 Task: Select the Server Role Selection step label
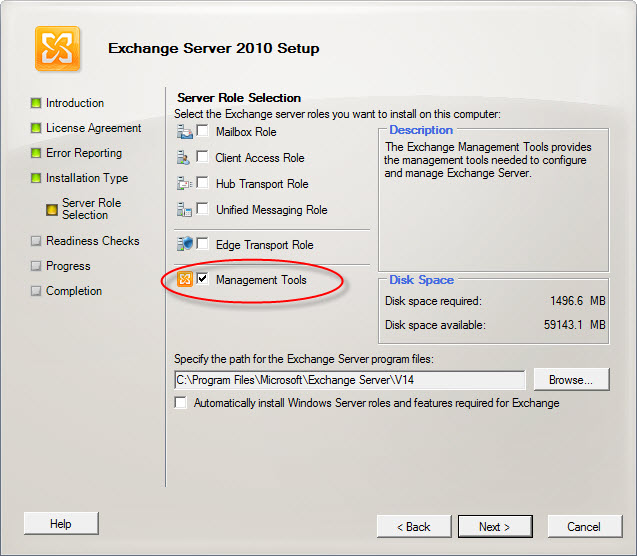point(91,209)
